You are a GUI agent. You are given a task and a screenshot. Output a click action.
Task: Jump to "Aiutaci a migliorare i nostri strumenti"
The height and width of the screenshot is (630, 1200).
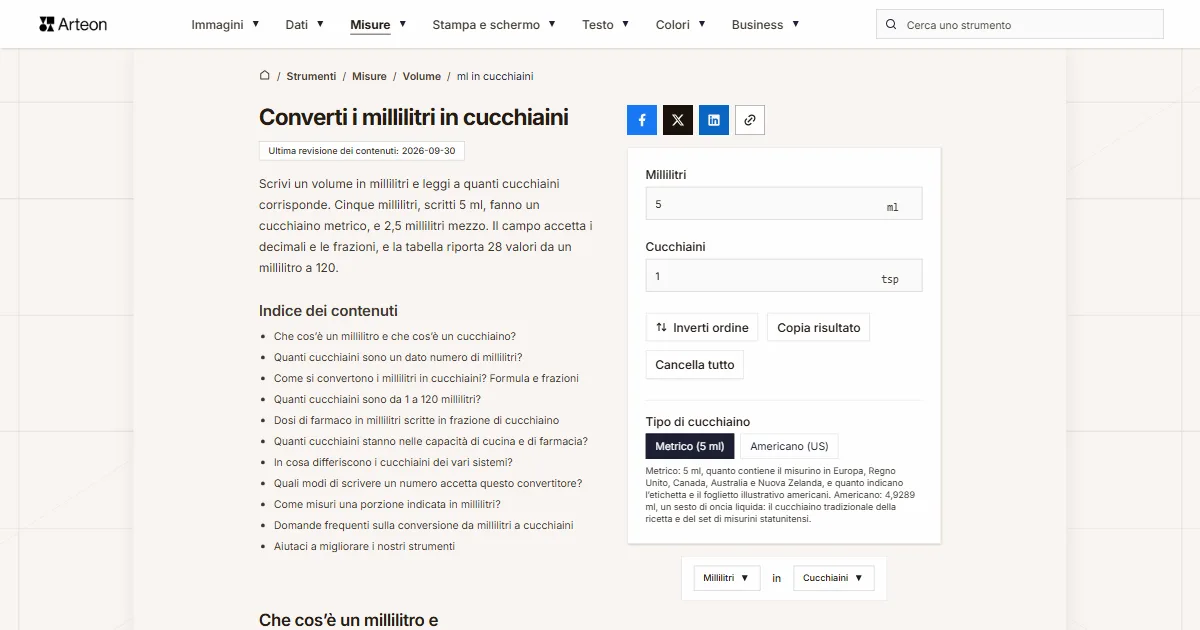click(364, 546)
